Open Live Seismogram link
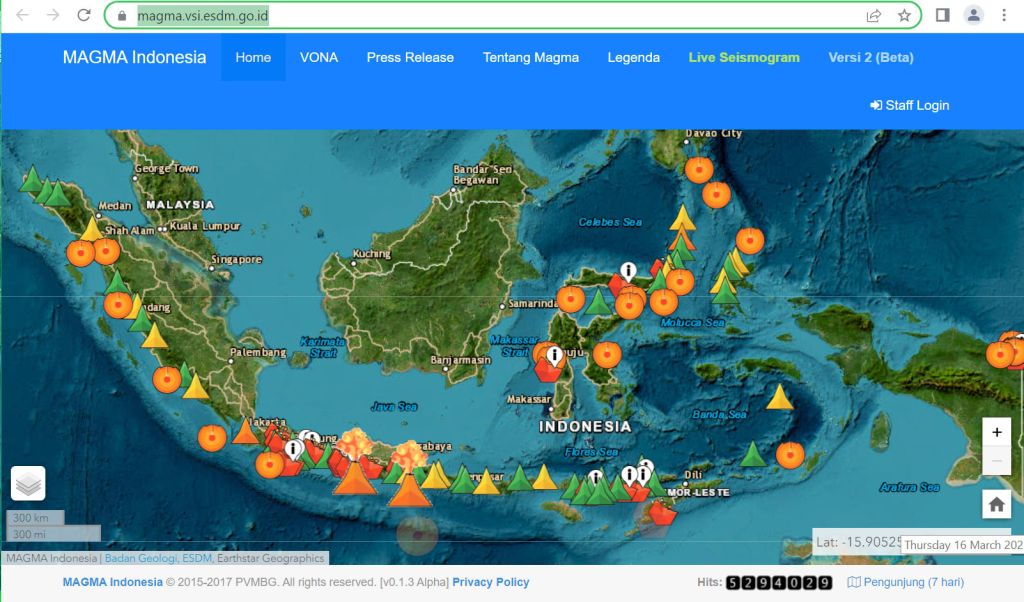The height and width of the screenshot is (602, 1024). tap(744, 57)
